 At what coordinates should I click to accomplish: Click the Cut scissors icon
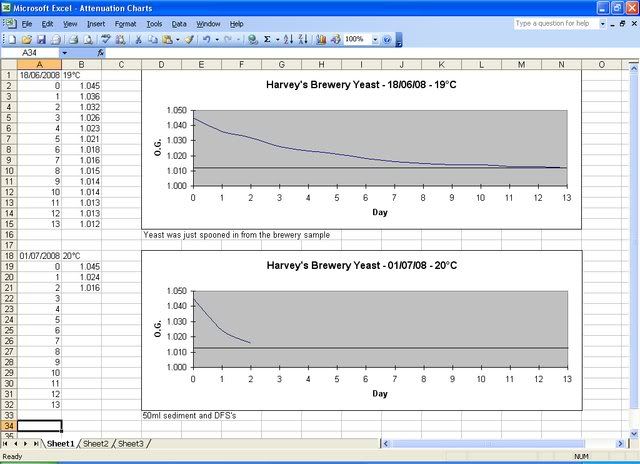[x=138, y=40]
